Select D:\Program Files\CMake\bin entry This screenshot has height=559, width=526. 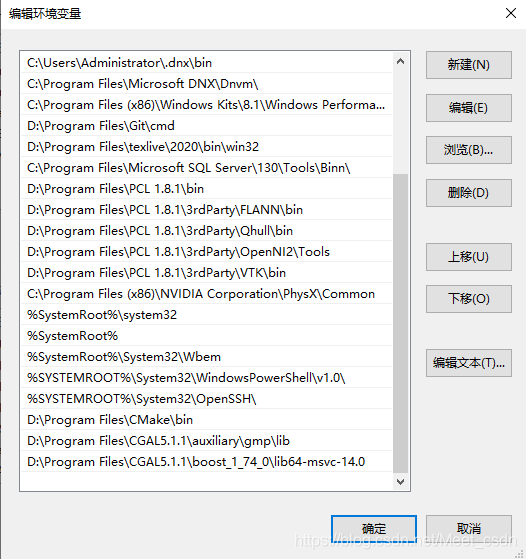pos(206,420)
